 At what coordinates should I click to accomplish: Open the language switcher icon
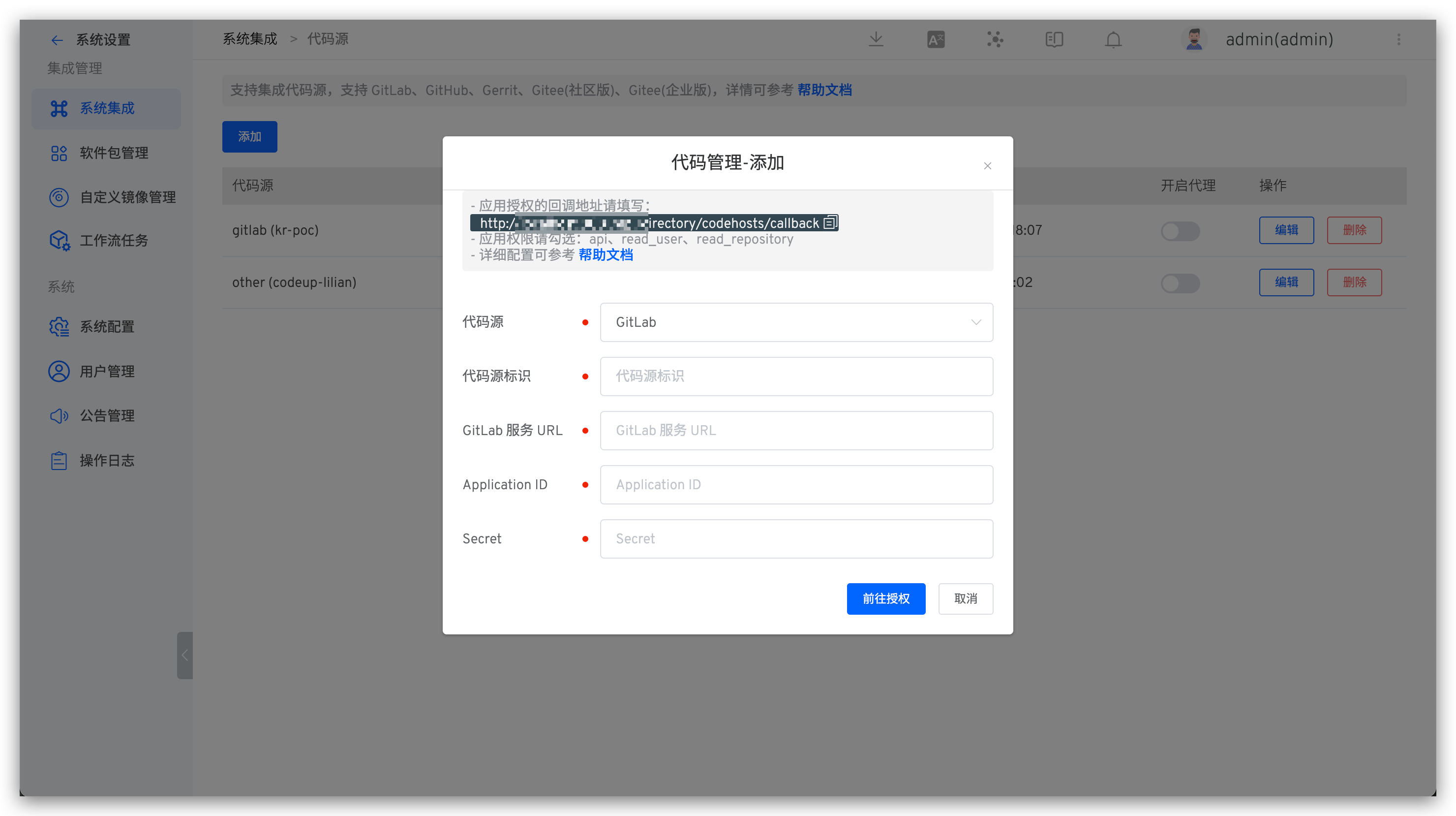[x=936, y=39]
